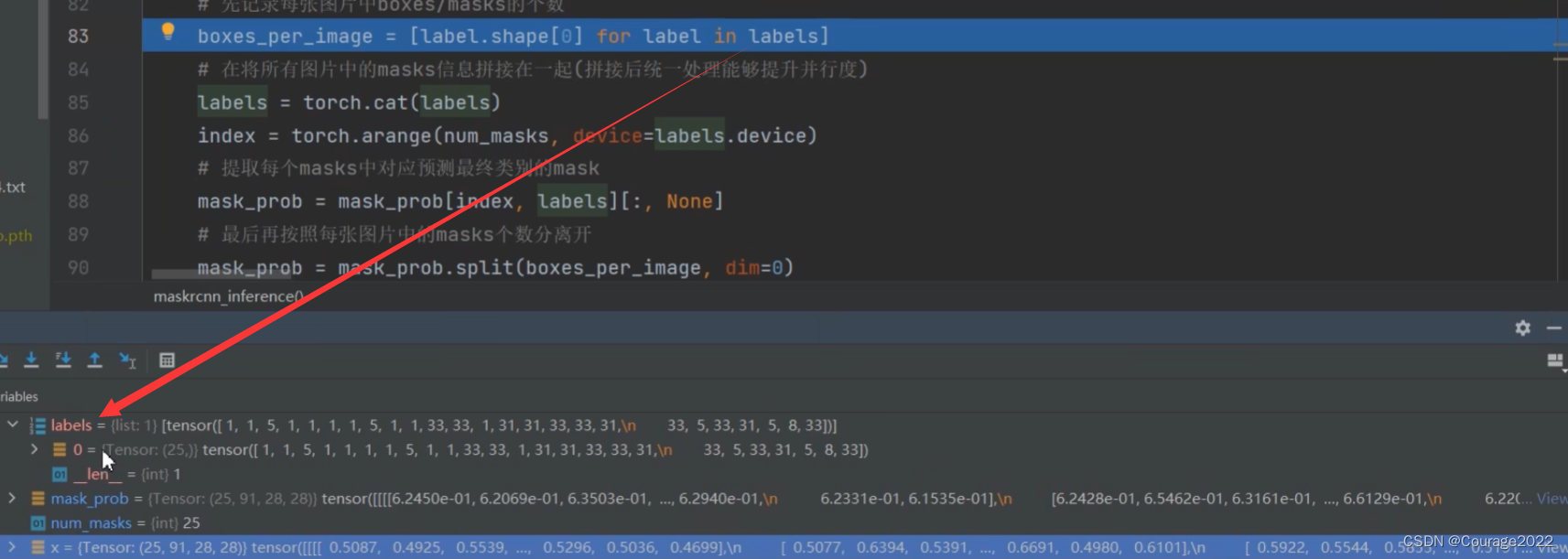Click the project panel vertical scrollbar thumb
Image resolution: width=1568 pixels, height=559 pixels.
tap(43, 59)
